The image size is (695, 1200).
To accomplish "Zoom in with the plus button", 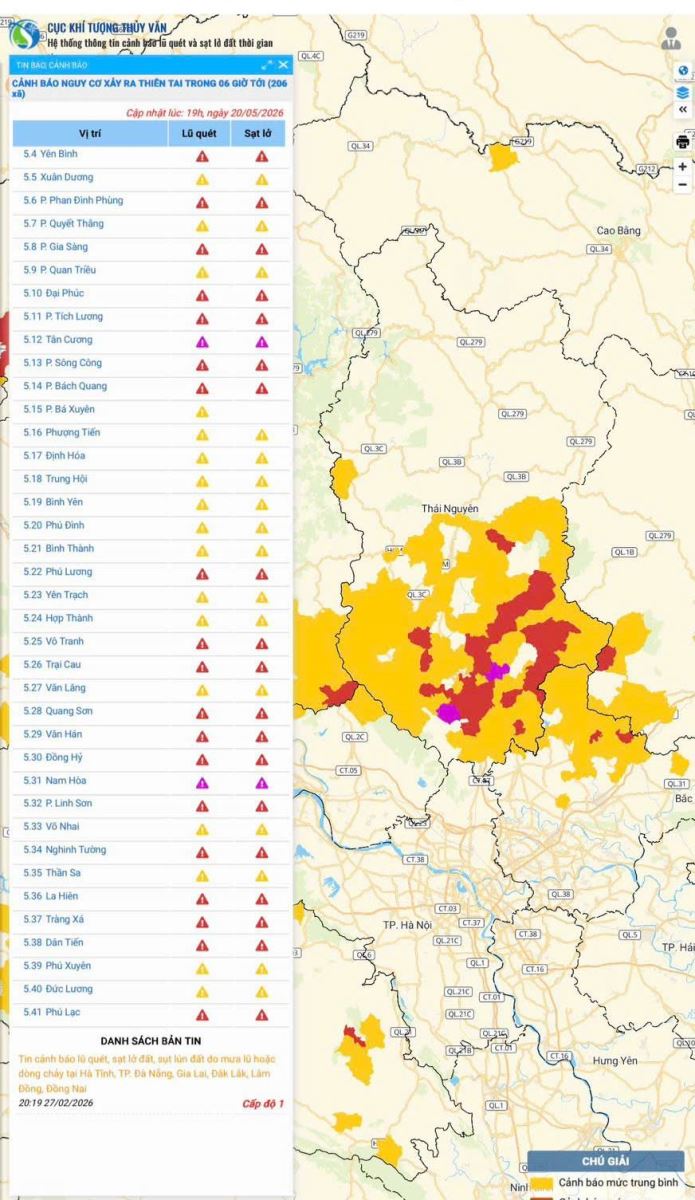I will (683, 167).
